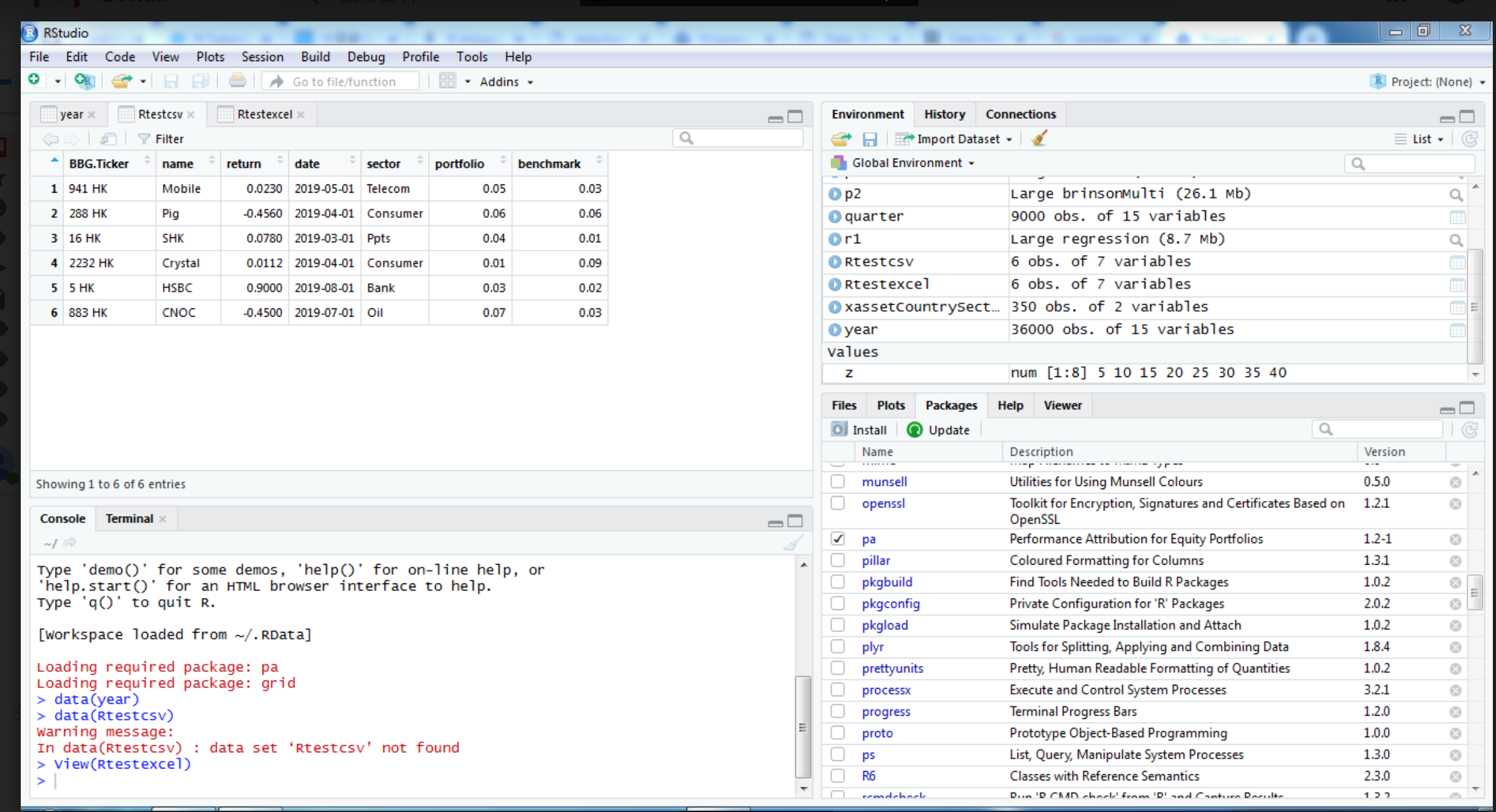This screenshot has width=1496, height=812.
Task: Minimize the data viewer pane
Action: [775, 118]
